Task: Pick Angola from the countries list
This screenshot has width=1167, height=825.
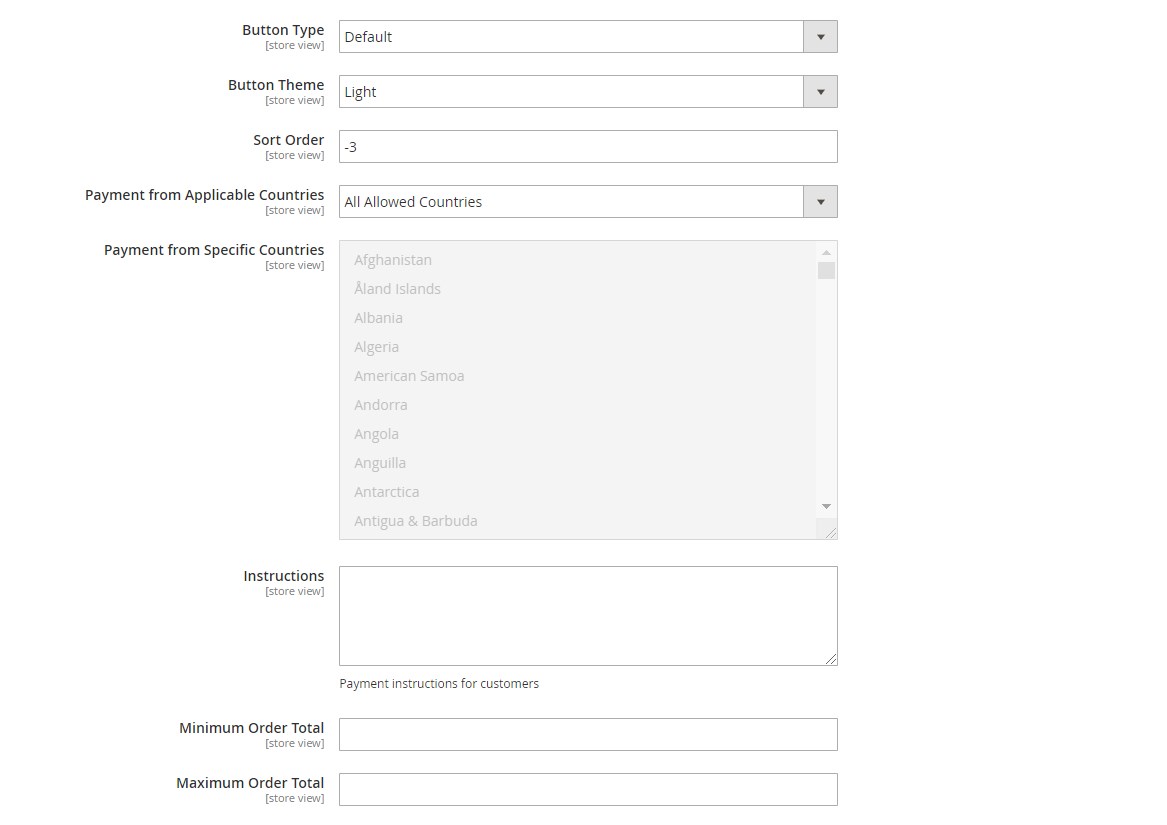Action: [376, 434]
